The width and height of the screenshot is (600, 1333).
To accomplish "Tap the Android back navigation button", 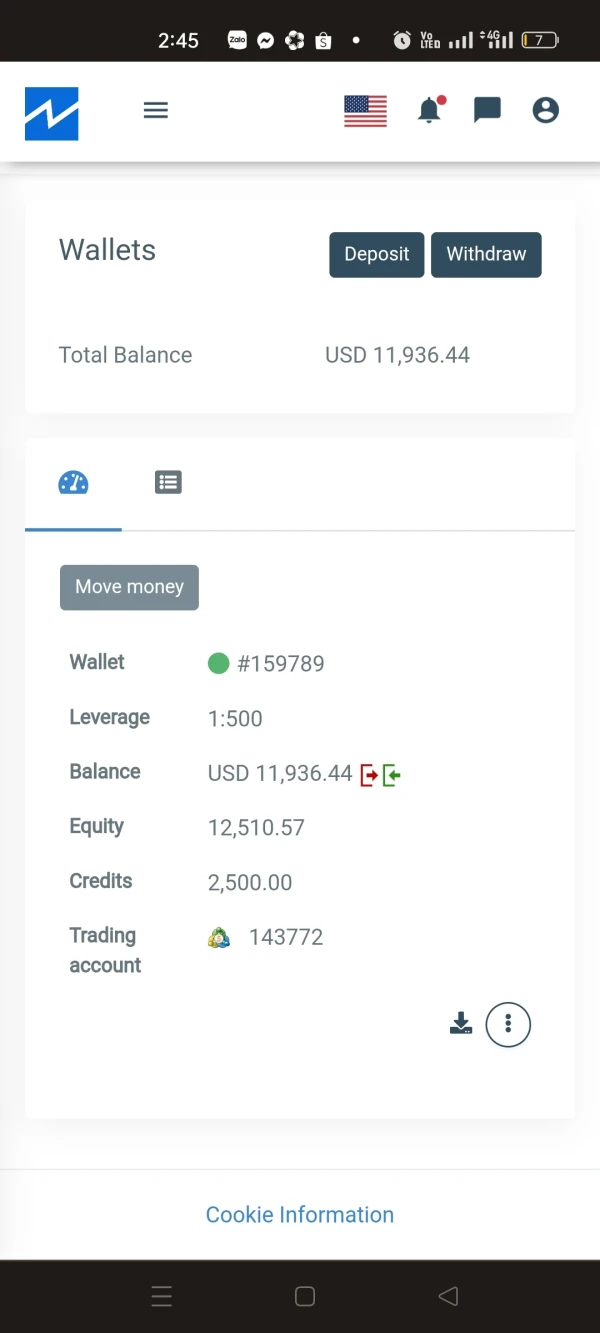I will tap(448, 1296).
